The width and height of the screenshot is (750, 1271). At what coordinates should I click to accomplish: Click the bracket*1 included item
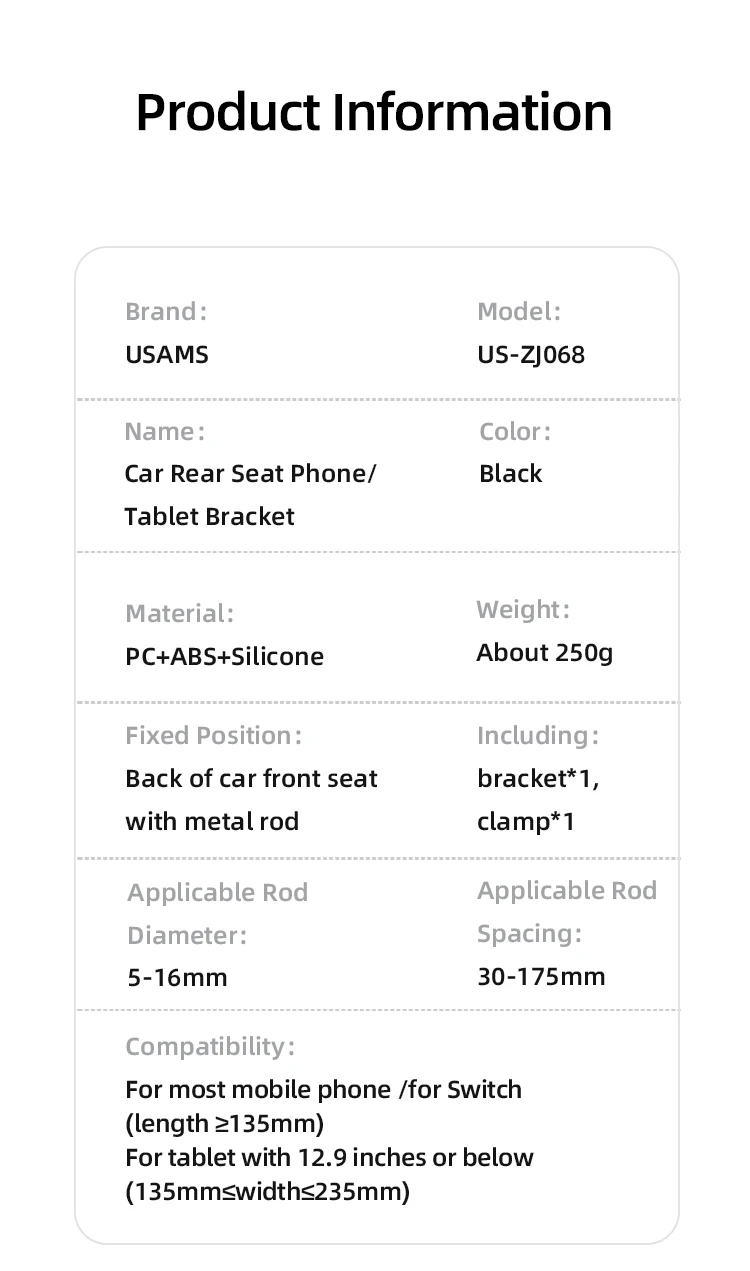(x=538, y=778)
